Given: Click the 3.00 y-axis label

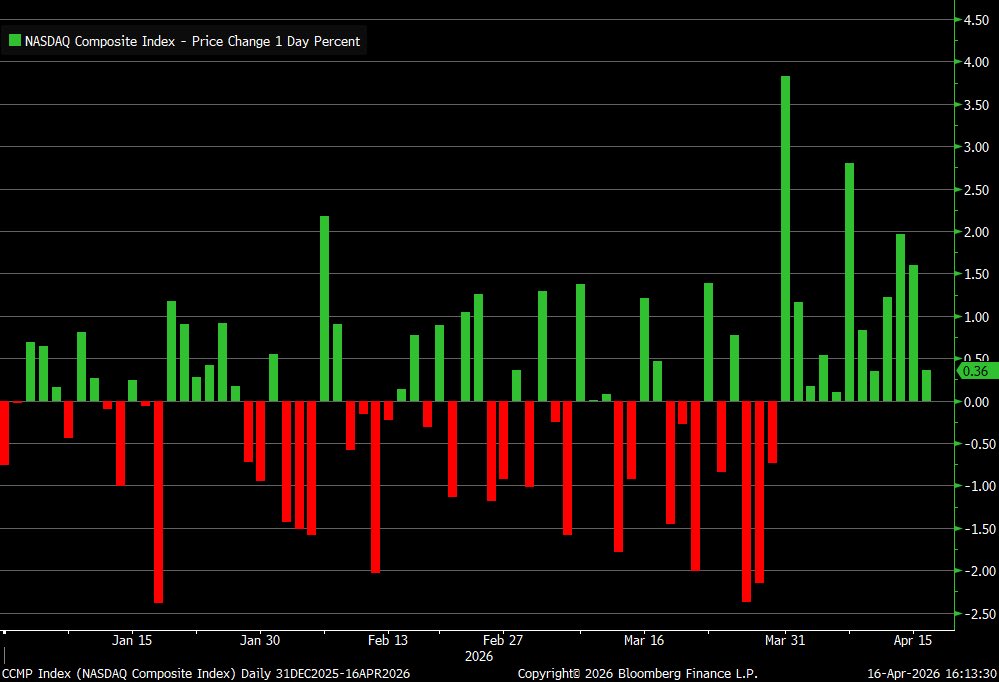Looking at the screenshot, I should [976, 147].
